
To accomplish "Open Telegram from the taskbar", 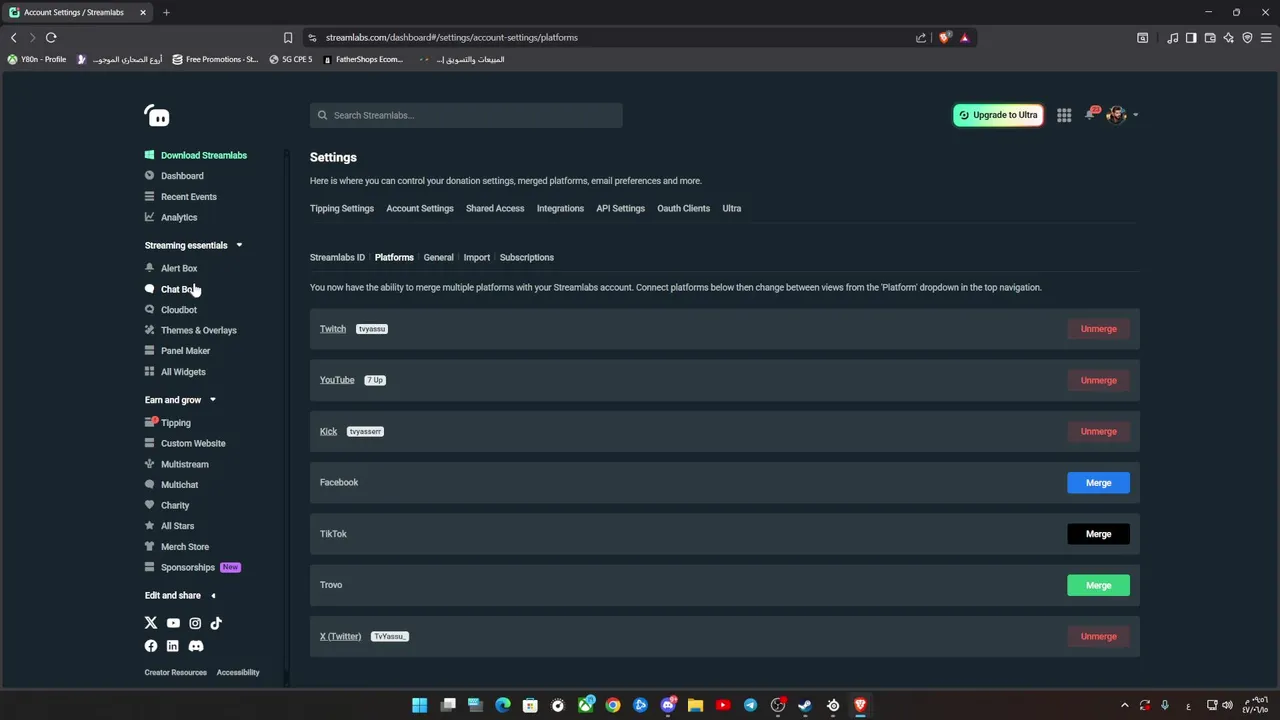I will (750, 705).
